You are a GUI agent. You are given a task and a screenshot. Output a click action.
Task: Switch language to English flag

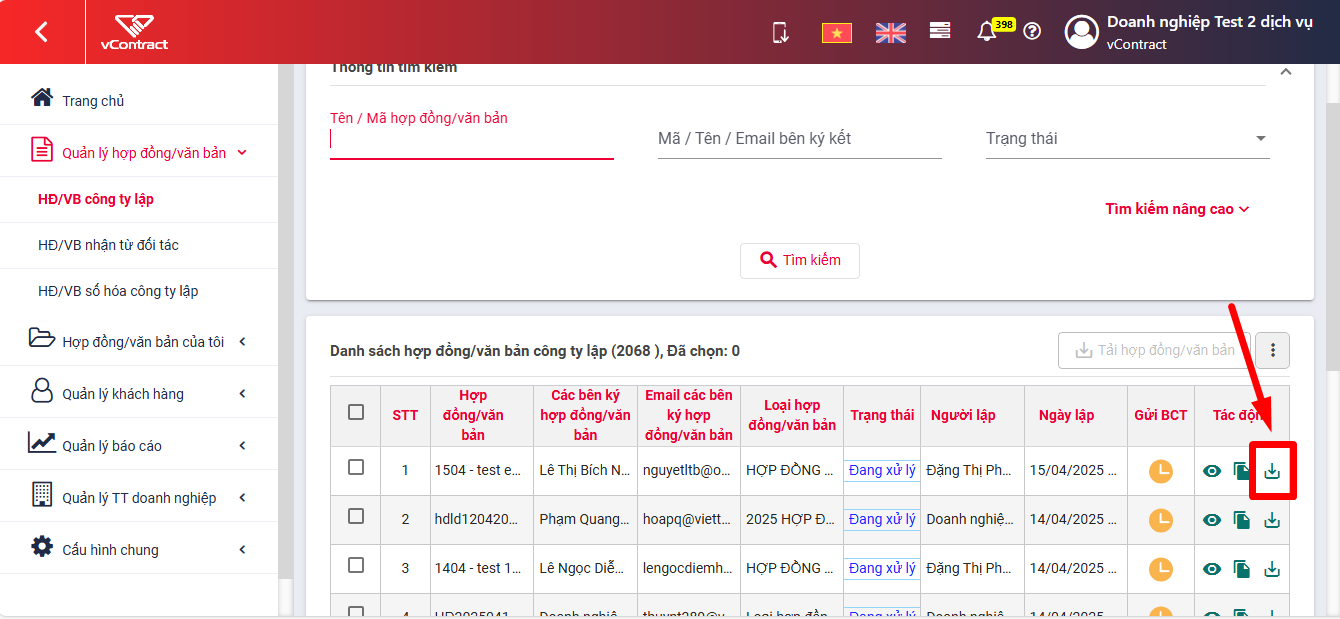pos(890,32)
